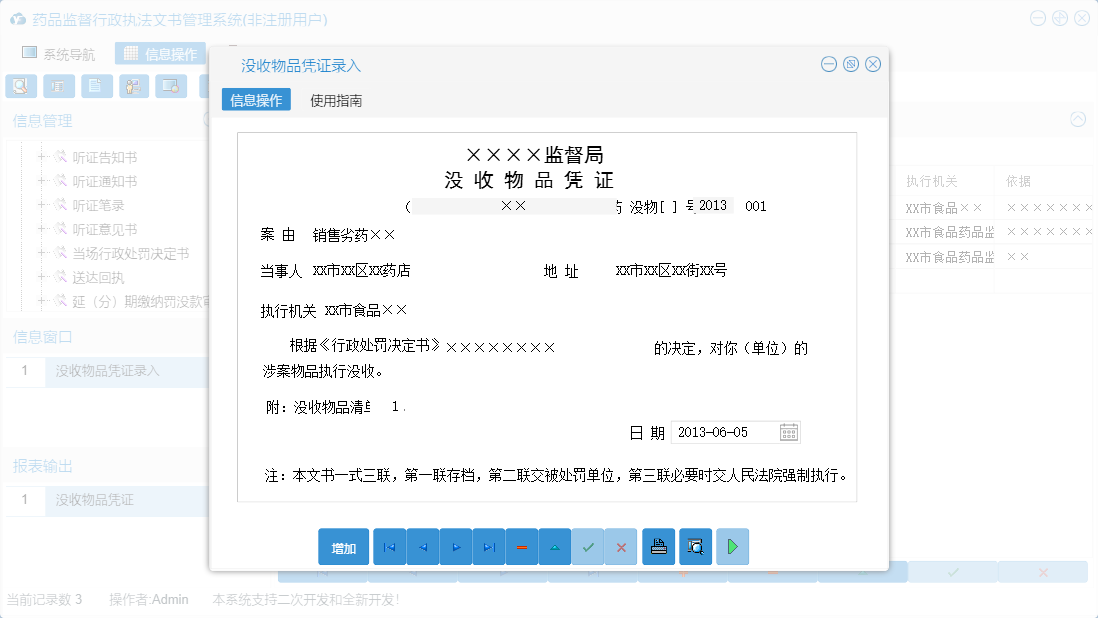Run the report using the green play icon
1098x618 pixels.
point(732,546)
